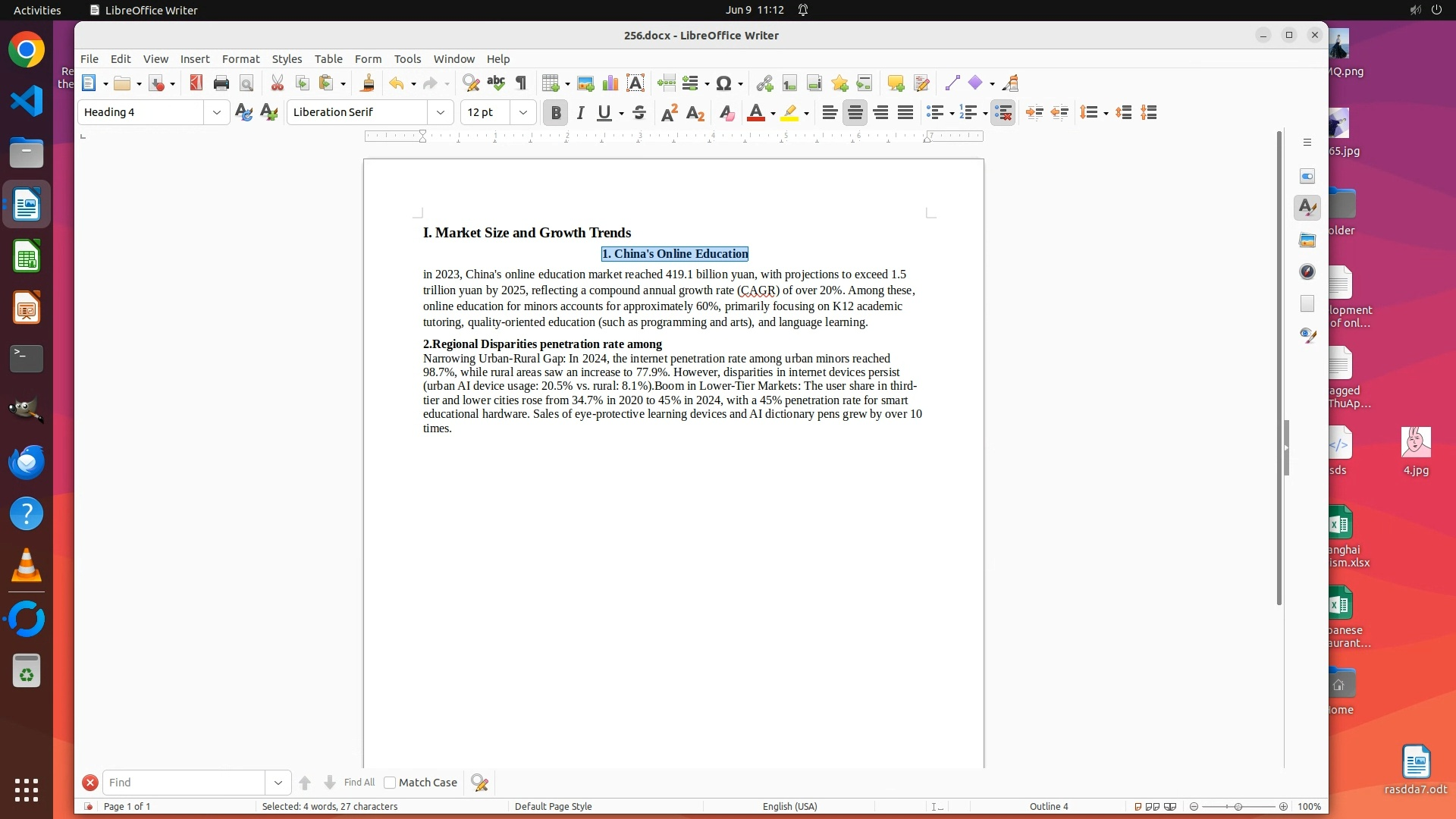This screenshot has height=819, width=1456.
Task: Click the Clone Formatting paintbrush icon
Action: [367, 83]
